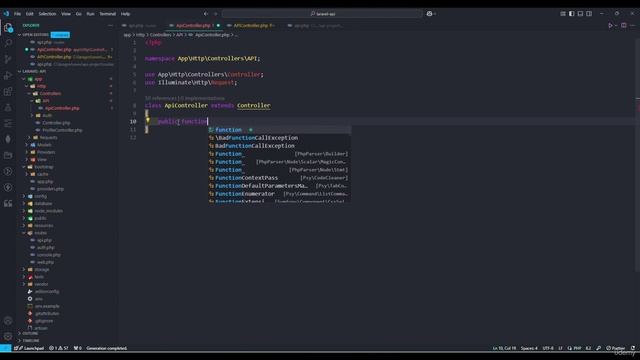Toggle the Panel layout button

coord(580,13)
